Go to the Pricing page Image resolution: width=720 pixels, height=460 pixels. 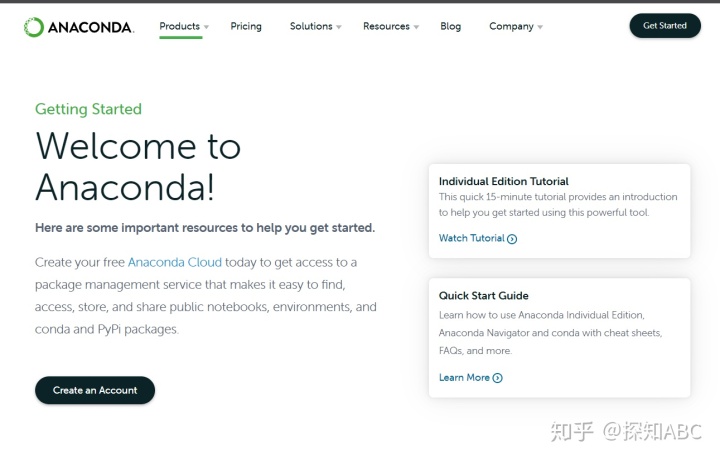[246, 26]
